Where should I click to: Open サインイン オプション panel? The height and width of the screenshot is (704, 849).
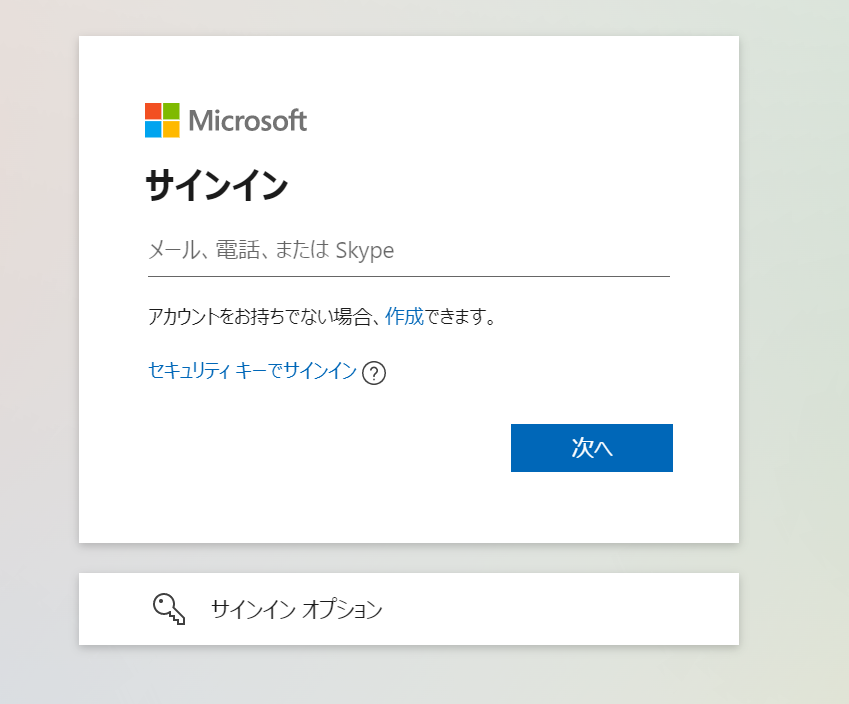pyautogui.click(x=409, y=609)
